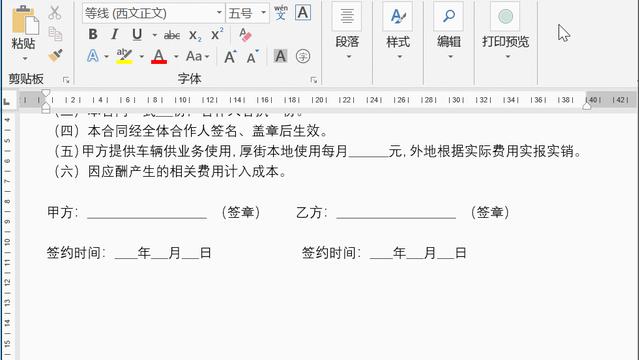This screenshot has height=360, width=640.
Task: Open the font size dropdown
Action: (x=264, y=13)
